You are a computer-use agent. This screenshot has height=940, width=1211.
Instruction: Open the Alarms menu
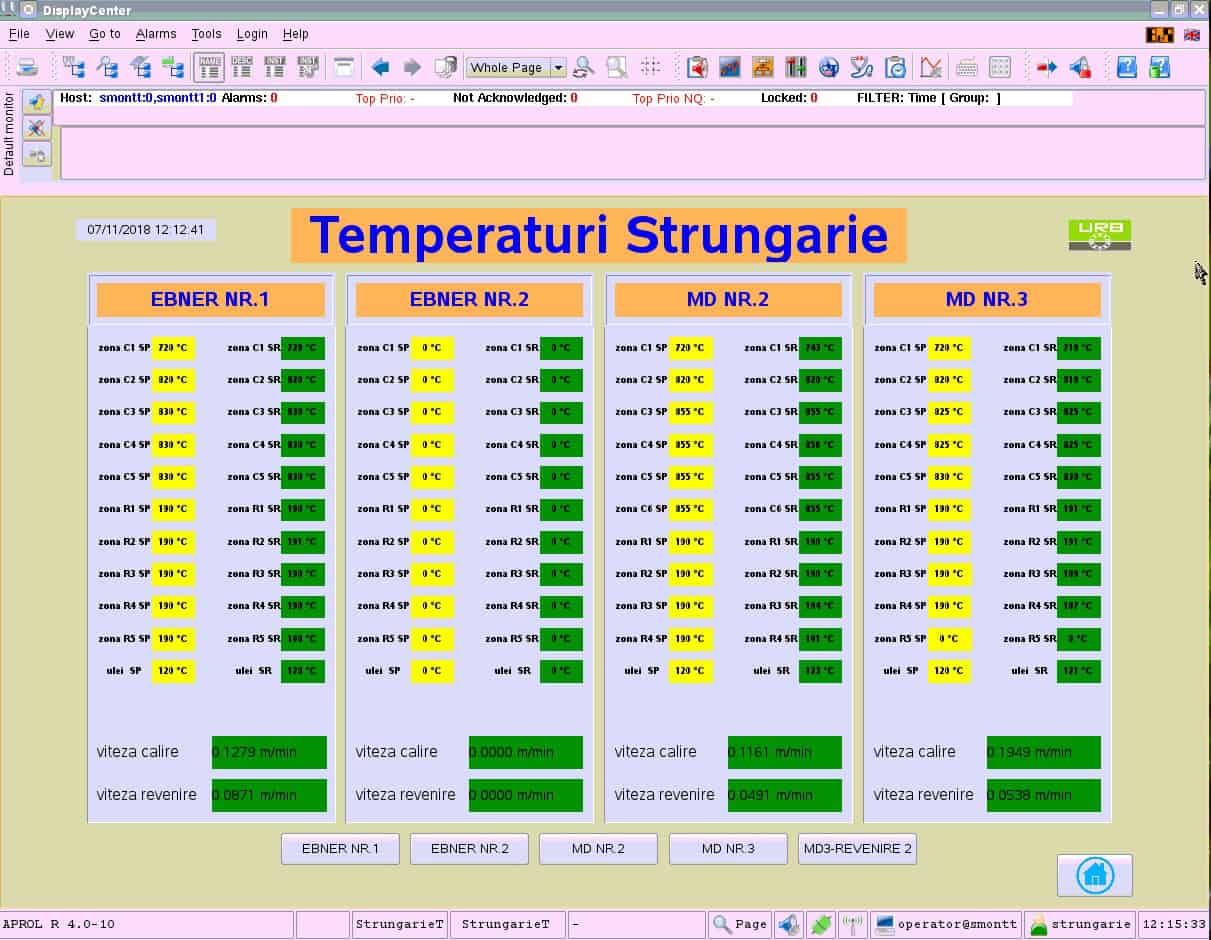tap(156, 34)
